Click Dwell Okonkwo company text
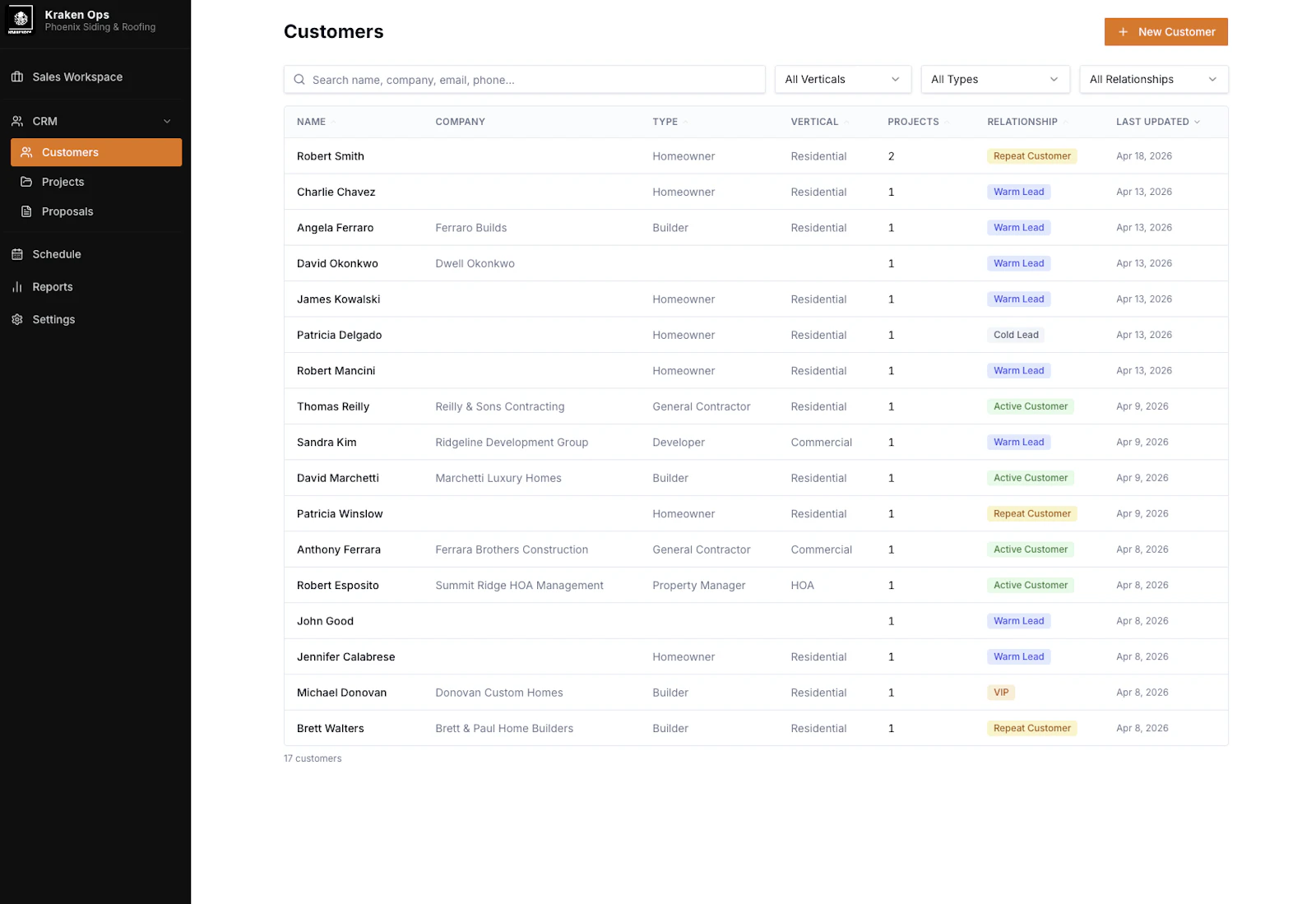1316x904 pixels. click(x=475, y=263)
